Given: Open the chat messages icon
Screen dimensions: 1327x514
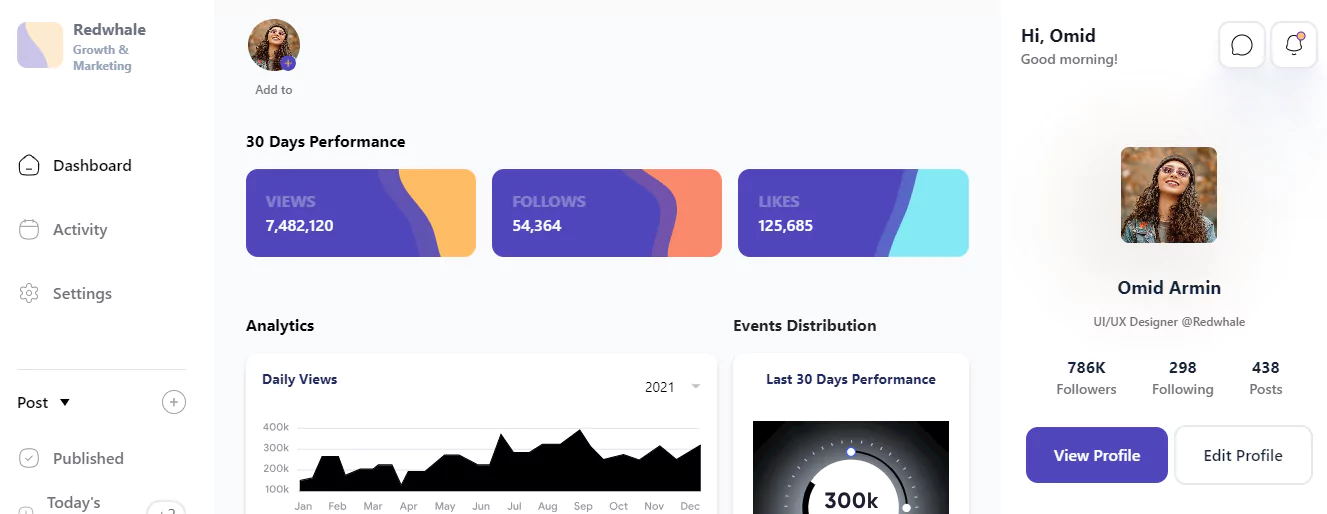Looking at the screenshot, I should 1242,45.
